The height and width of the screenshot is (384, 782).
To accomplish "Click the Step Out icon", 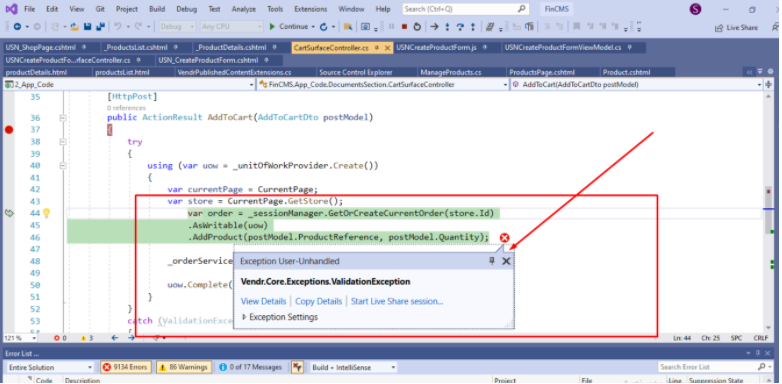I will (x=472, y=27).
